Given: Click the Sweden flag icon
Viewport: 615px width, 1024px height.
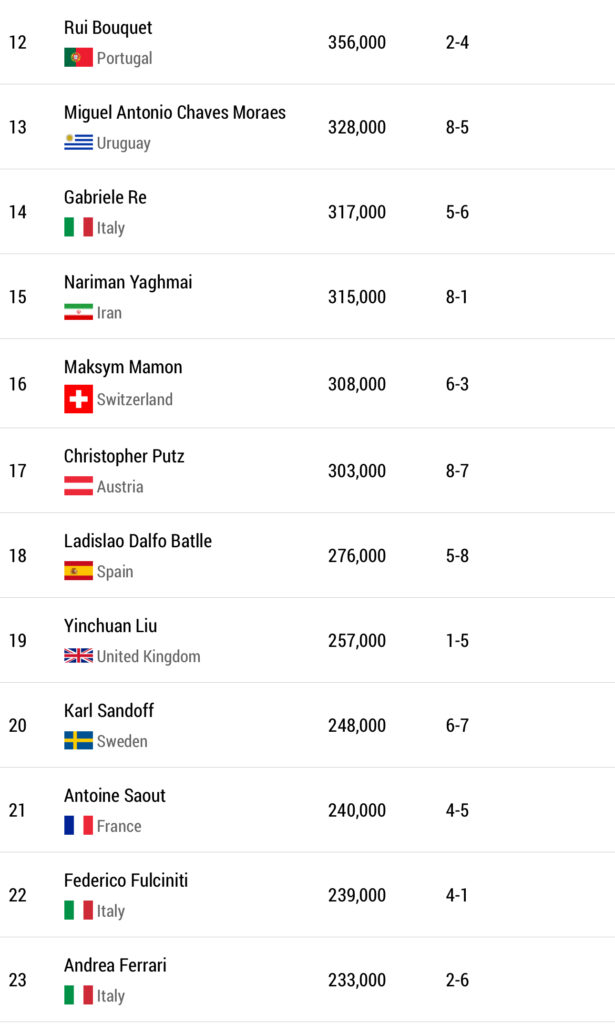Looking at the screenshot, I should (x=78, y=741).
